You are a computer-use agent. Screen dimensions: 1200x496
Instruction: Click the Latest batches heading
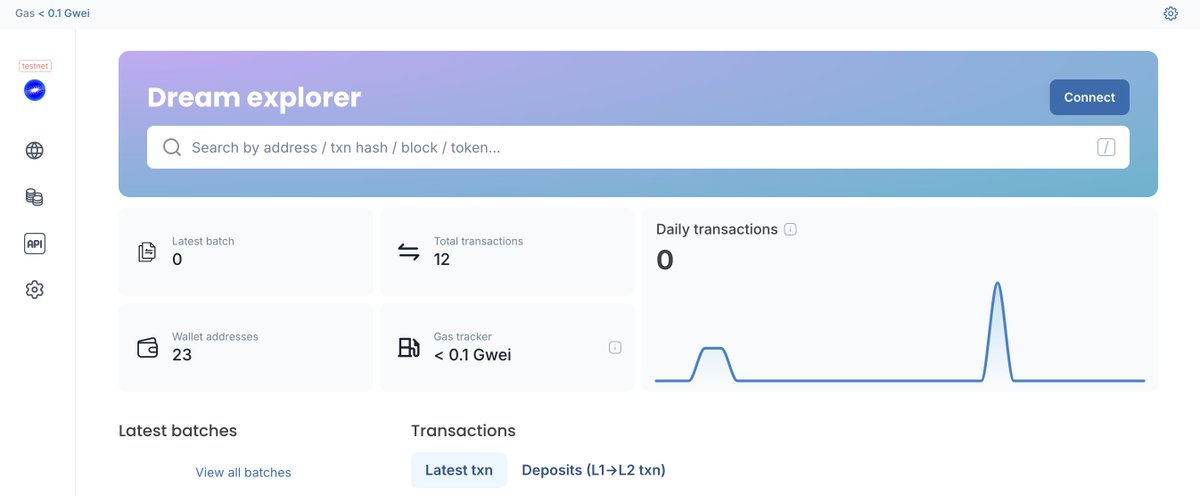coord(178,431)
